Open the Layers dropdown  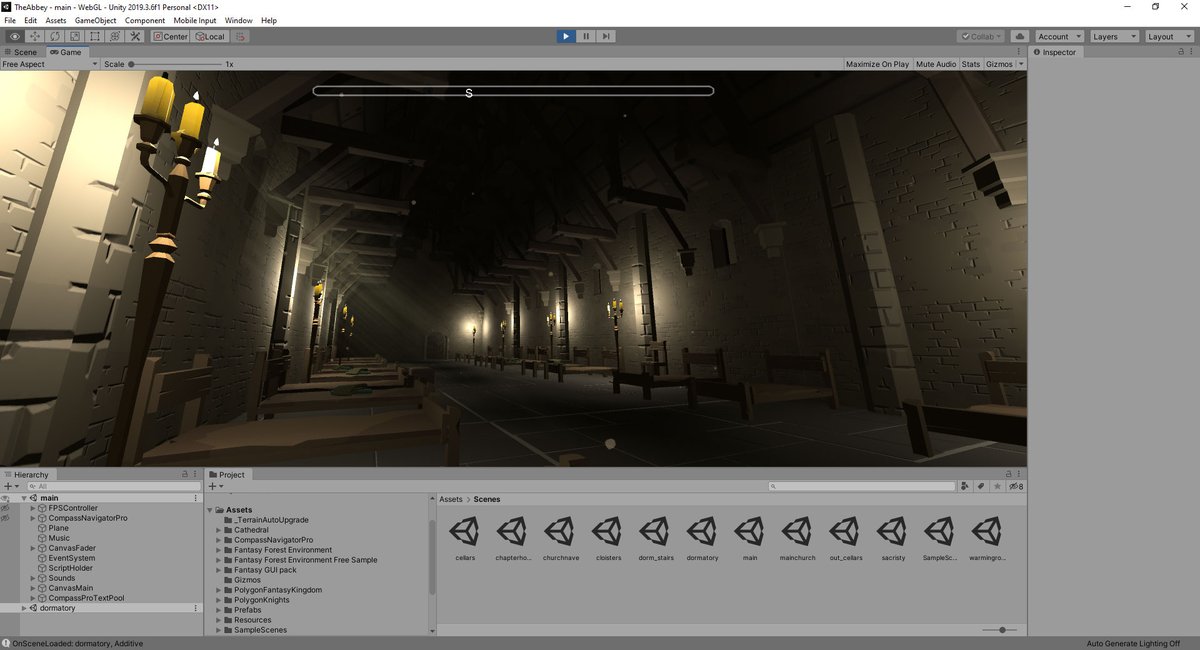(1114, 36)
